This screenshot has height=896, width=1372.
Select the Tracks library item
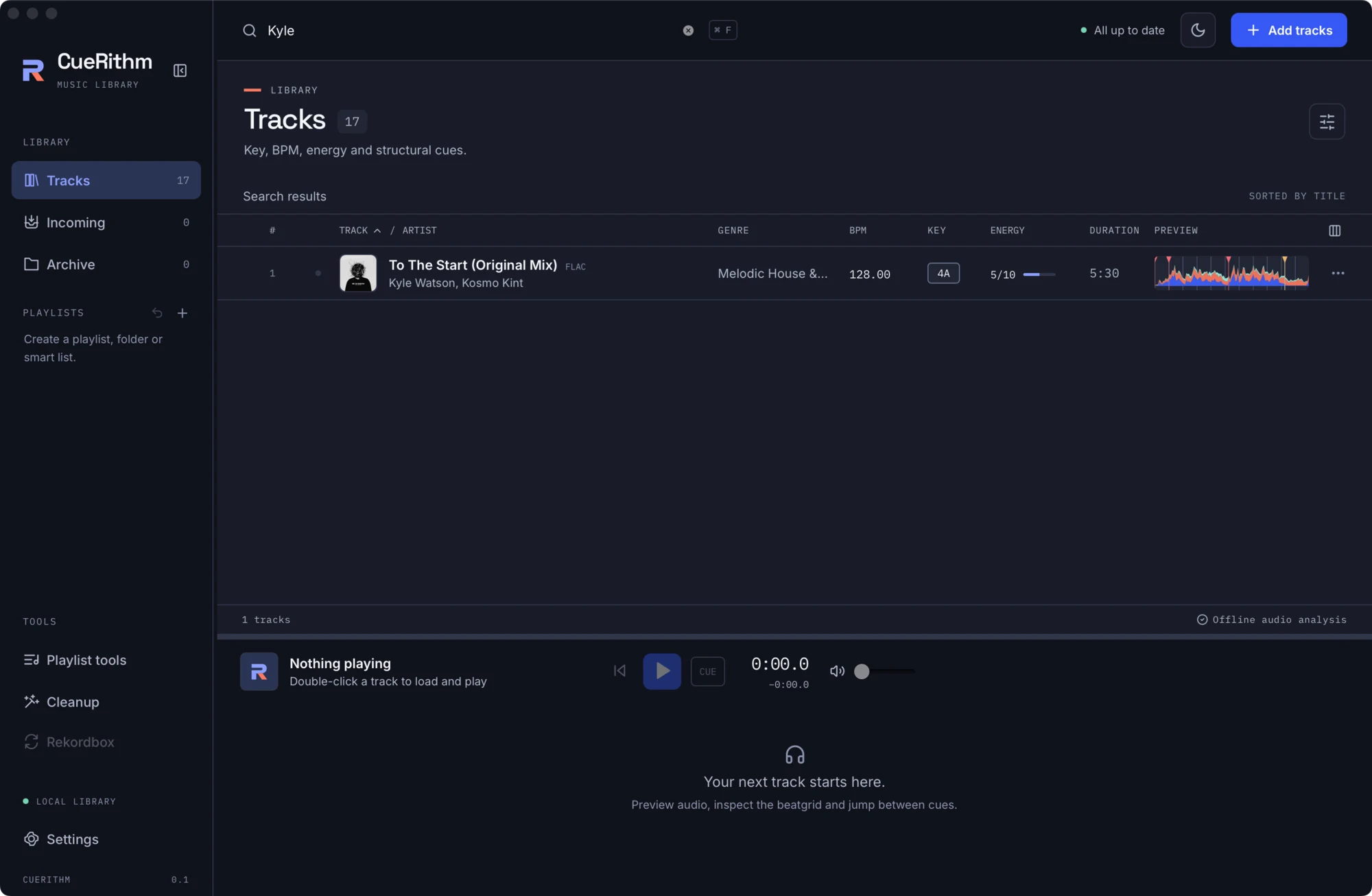[106, 180]
